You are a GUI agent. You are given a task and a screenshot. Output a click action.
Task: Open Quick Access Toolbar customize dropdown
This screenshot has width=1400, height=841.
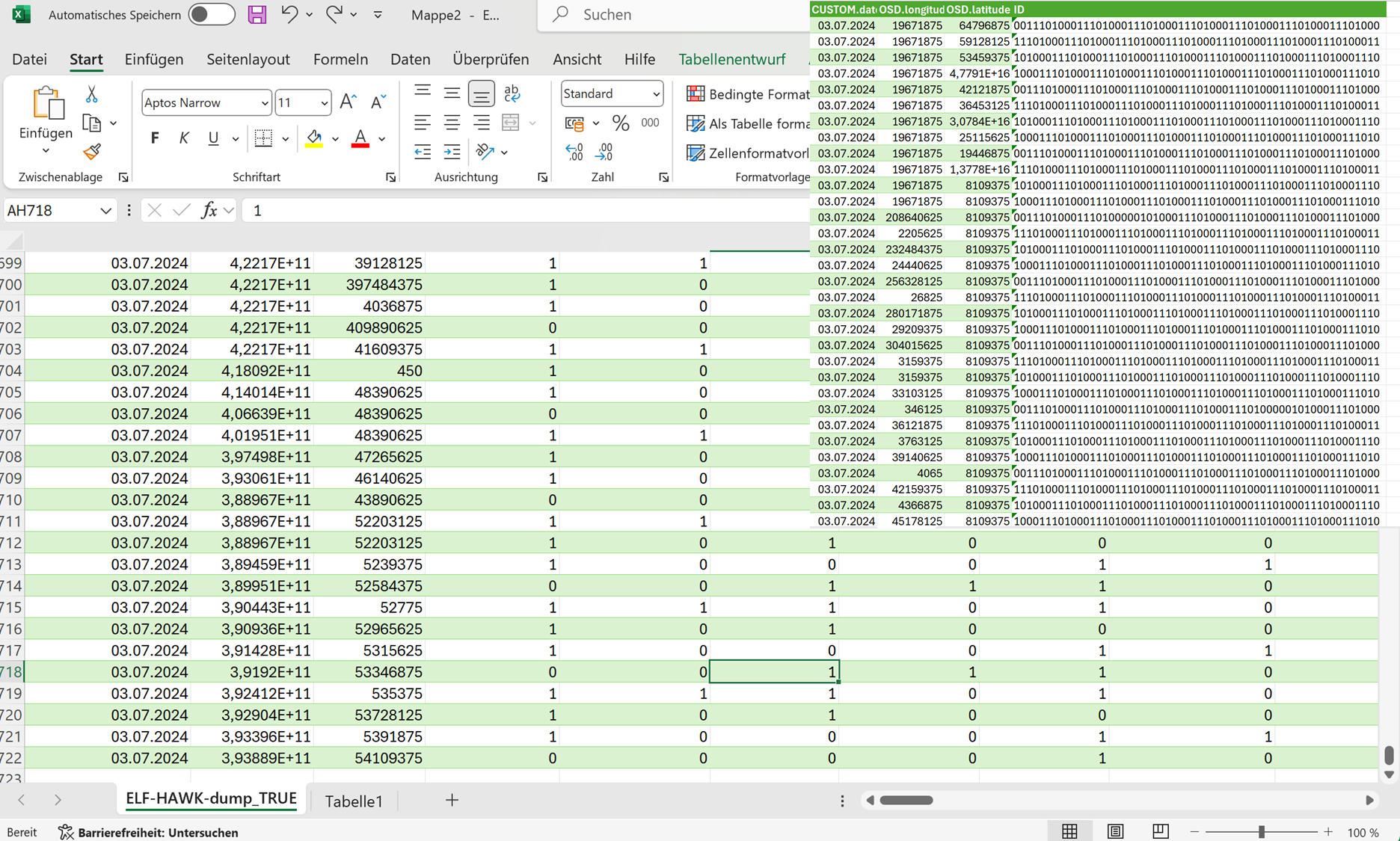point(378,14)
